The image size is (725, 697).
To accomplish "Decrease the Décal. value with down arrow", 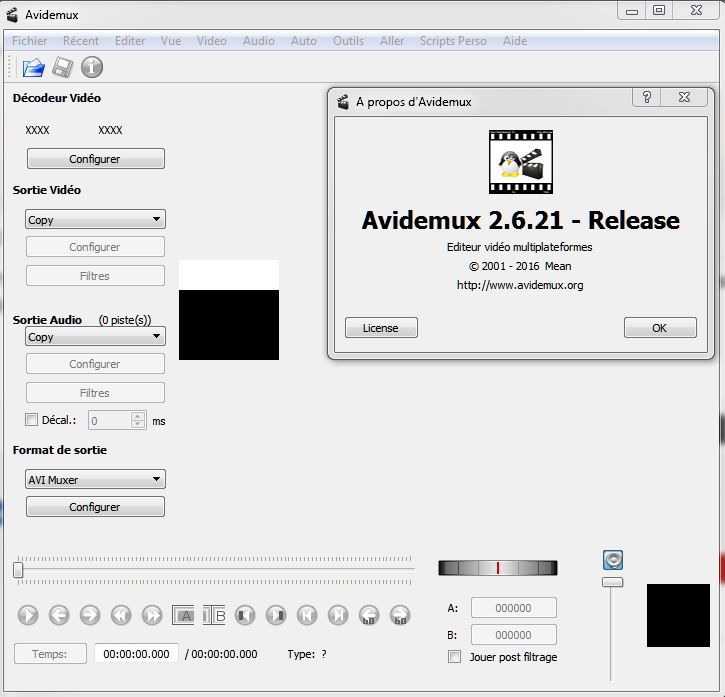I will coord(138,424).
